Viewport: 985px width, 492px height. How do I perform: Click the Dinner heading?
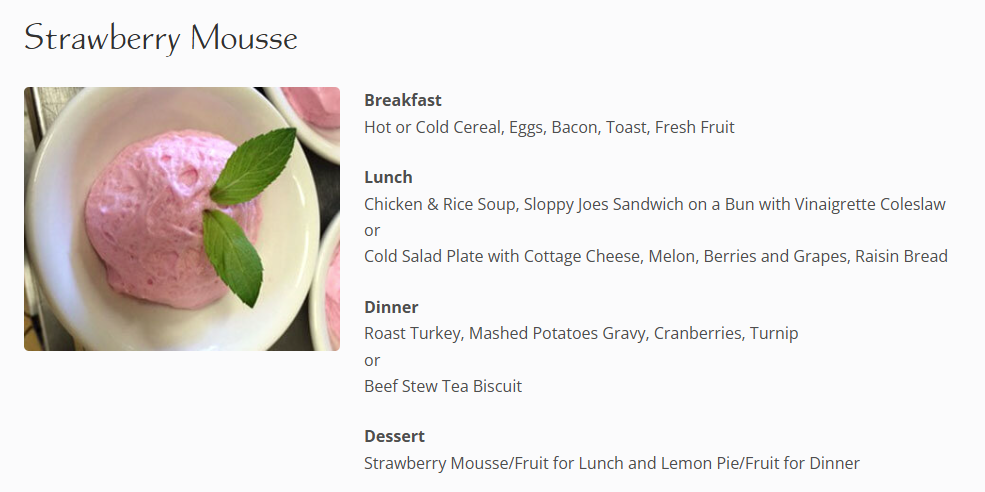click(391, 307)
